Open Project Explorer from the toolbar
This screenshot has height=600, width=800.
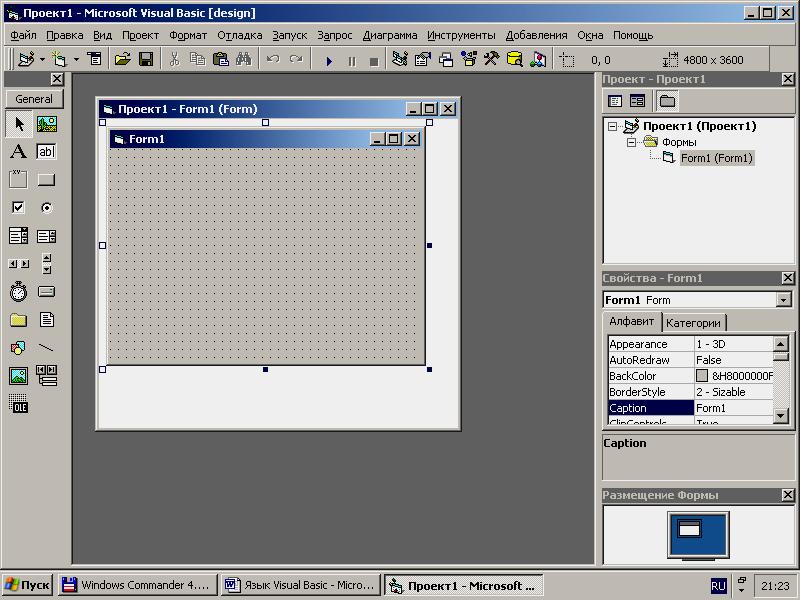coord(400,60)
